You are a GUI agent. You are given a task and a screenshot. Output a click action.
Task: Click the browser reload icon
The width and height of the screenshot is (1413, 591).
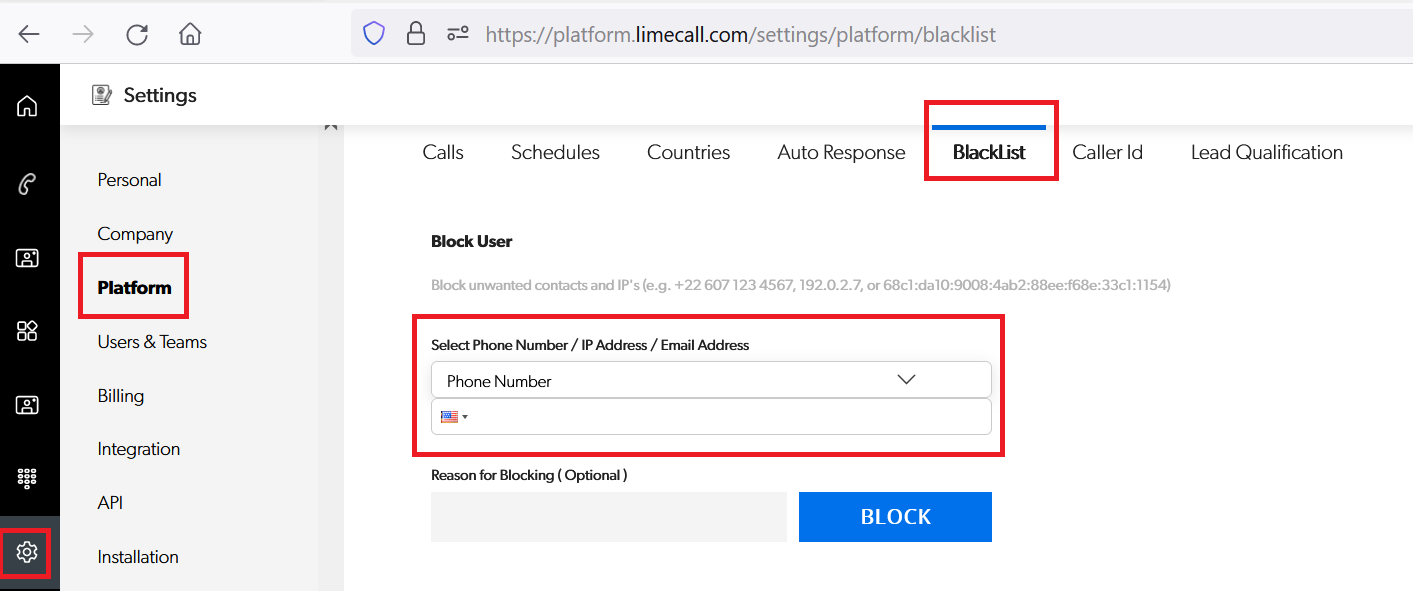[x=137, y=35]
